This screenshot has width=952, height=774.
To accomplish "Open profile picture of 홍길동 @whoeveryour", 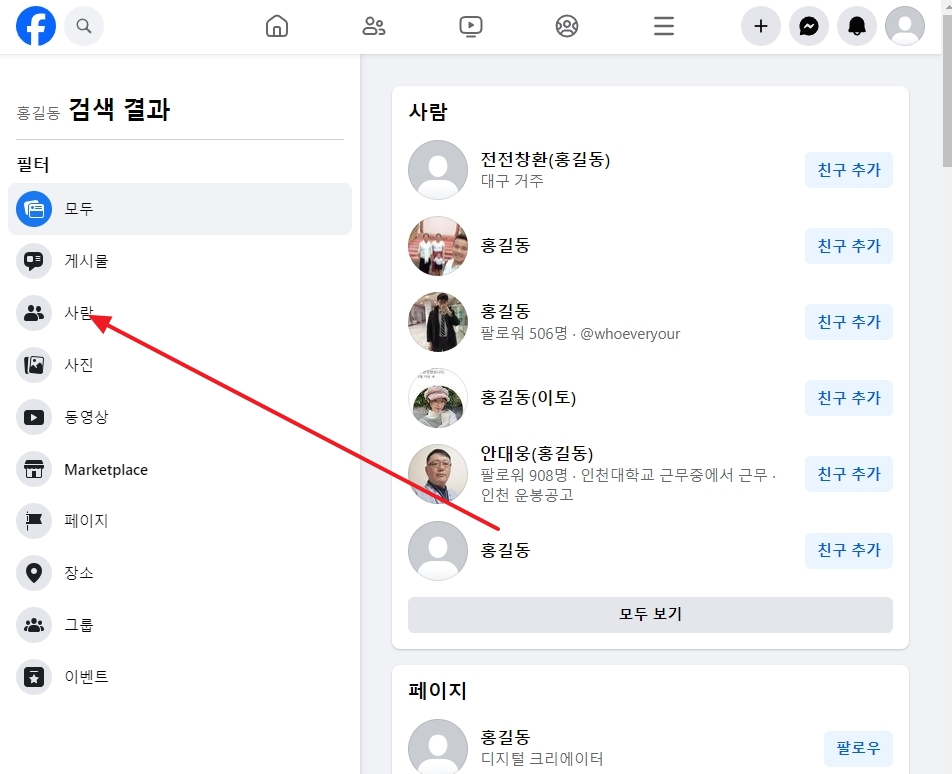I will (x=438, y=322).
